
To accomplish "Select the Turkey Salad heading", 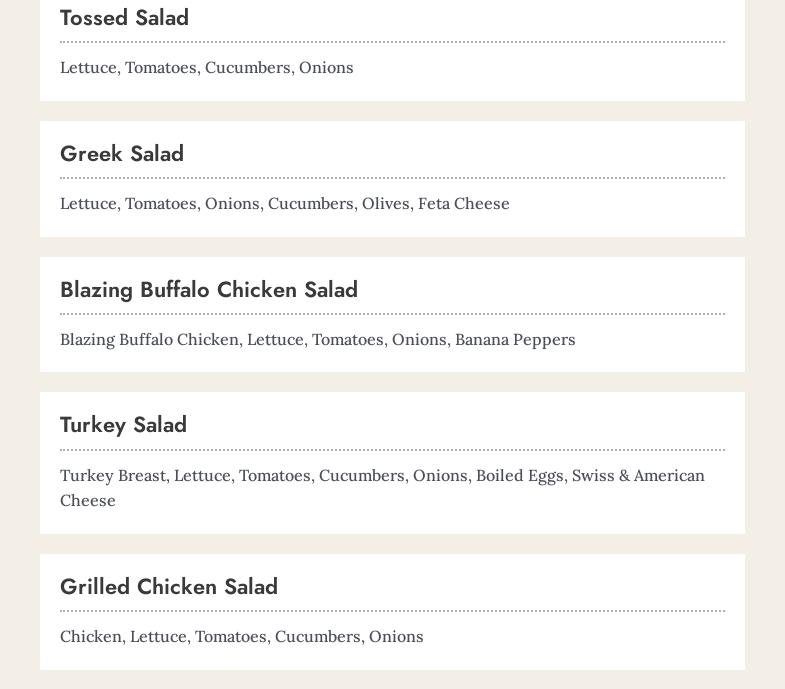I will 123,425.
